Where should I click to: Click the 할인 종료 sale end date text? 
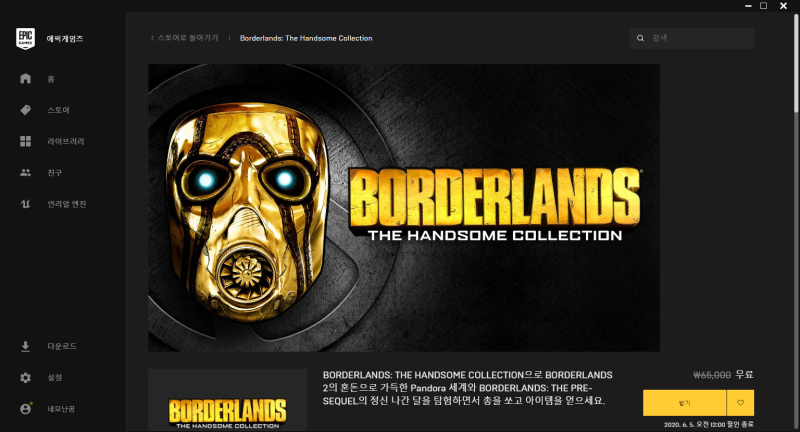tap(709, 424)
